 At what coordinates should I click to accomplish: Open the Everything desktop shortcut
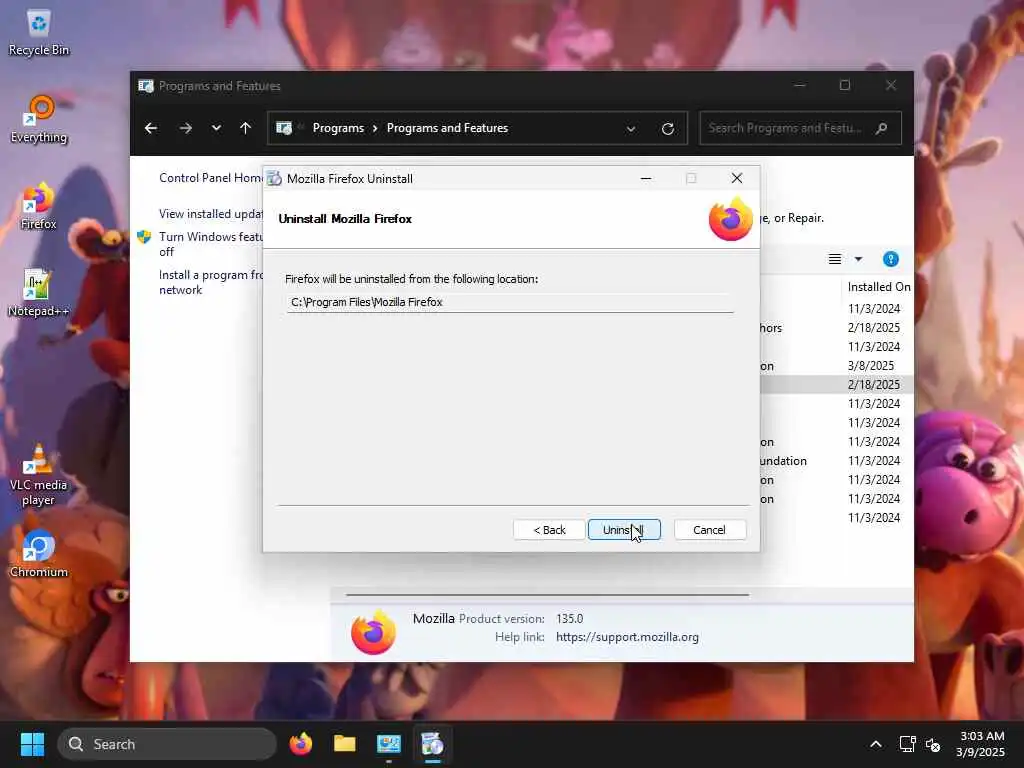(x=39, y=120)
